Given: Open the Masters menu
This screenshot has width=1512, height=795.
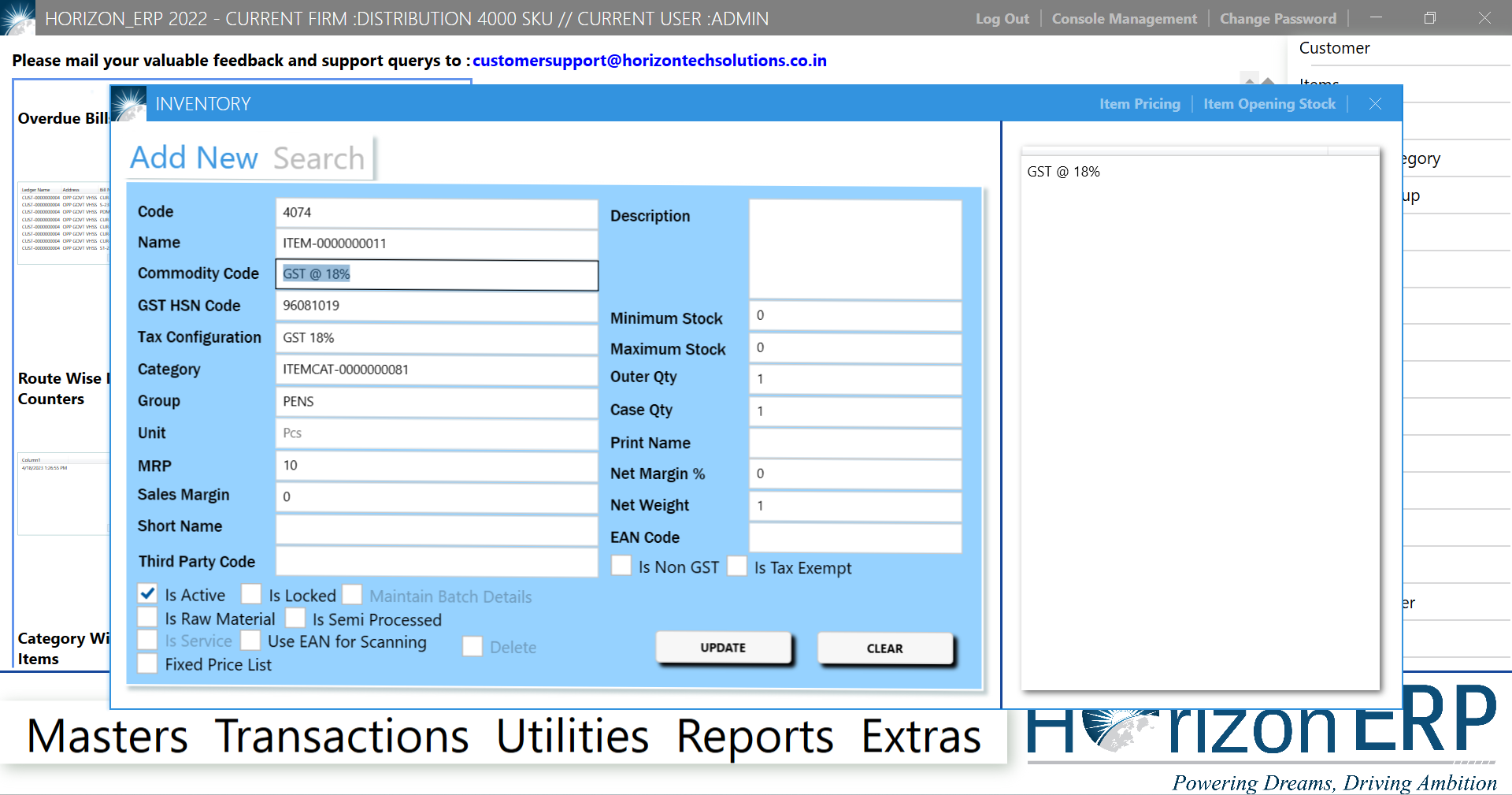Looking at the screenshot, I should click(x=106, y=737).
